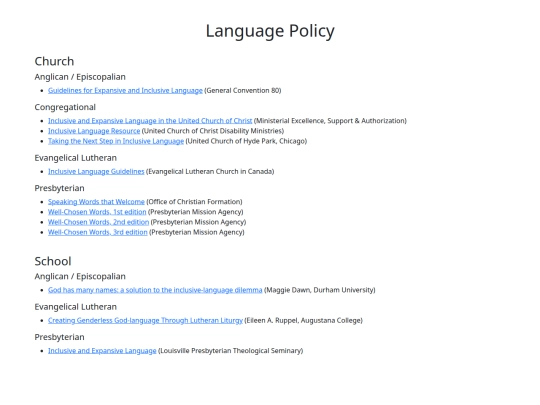Open the Inclusive Language Guidelines link

(96, 172)
